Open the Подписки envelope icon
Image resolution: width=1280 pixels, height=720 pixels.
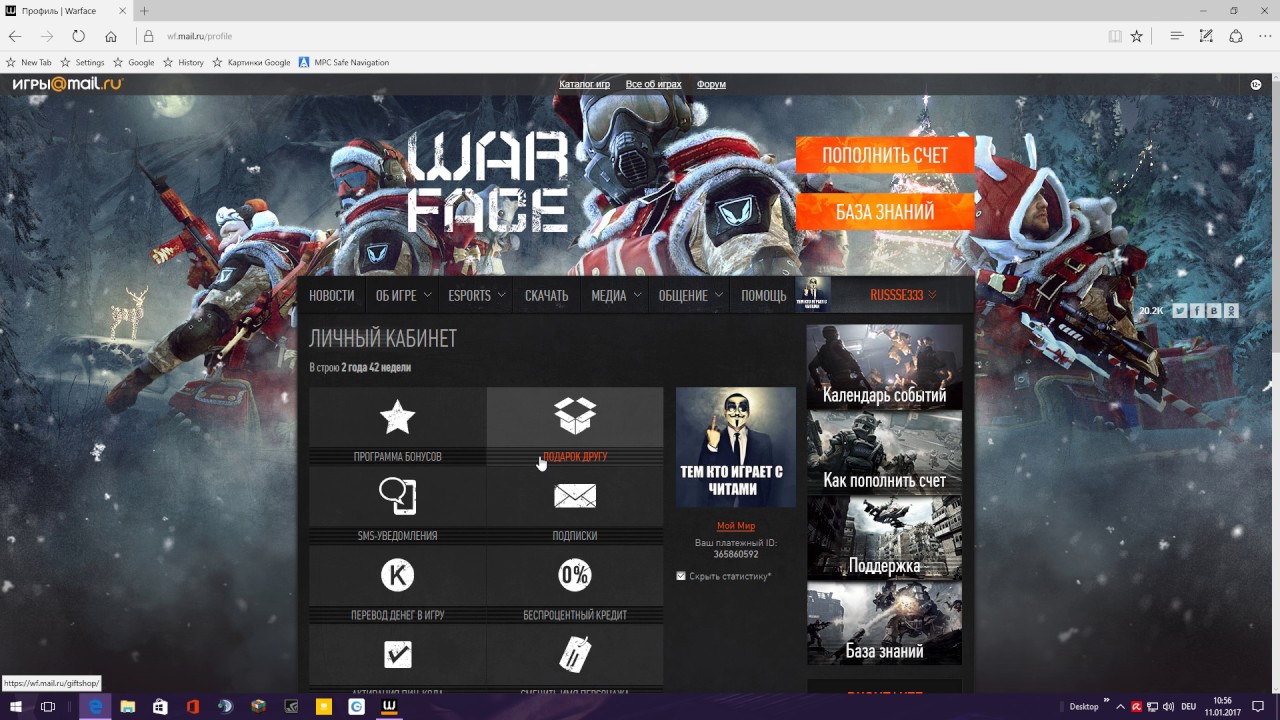coord(575,496)
